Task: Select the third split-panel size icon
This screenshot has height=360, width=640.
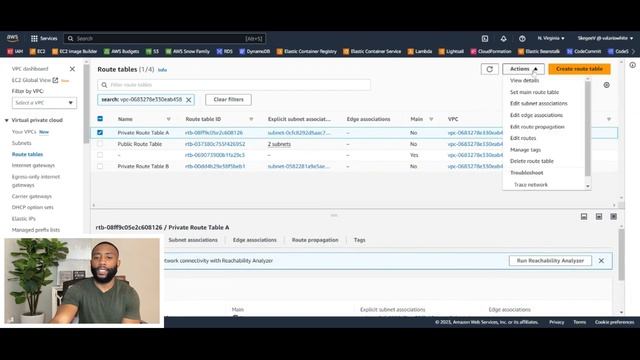Action: click(613, 216)
